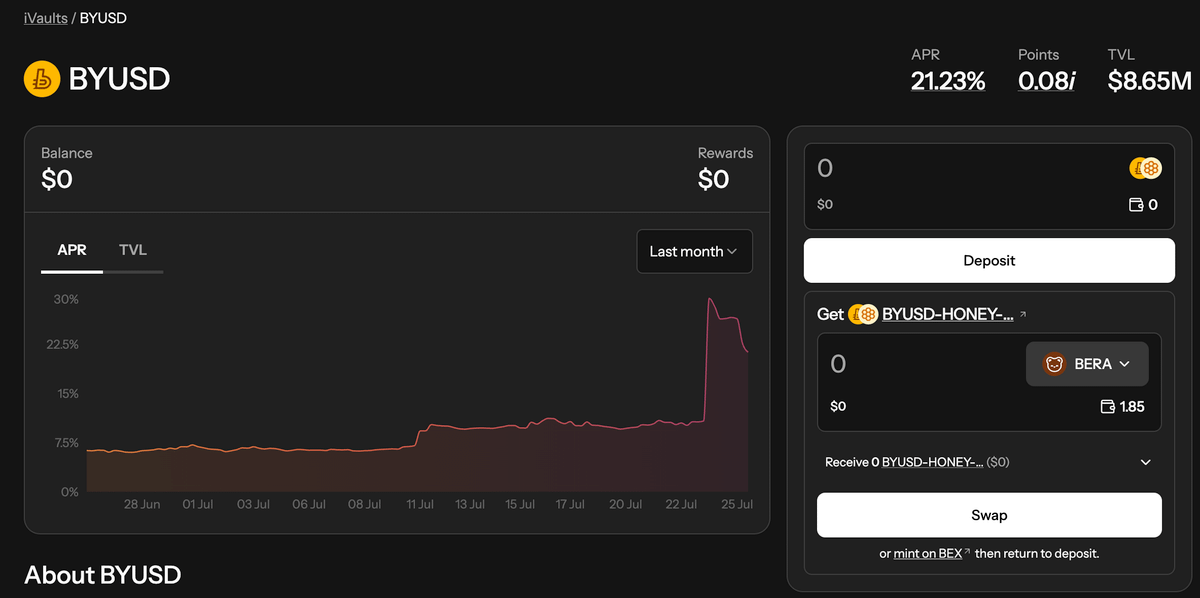Click the Balance $0 amount
The width and height of the screenshot is (1200, 598).
click(57, 179)
